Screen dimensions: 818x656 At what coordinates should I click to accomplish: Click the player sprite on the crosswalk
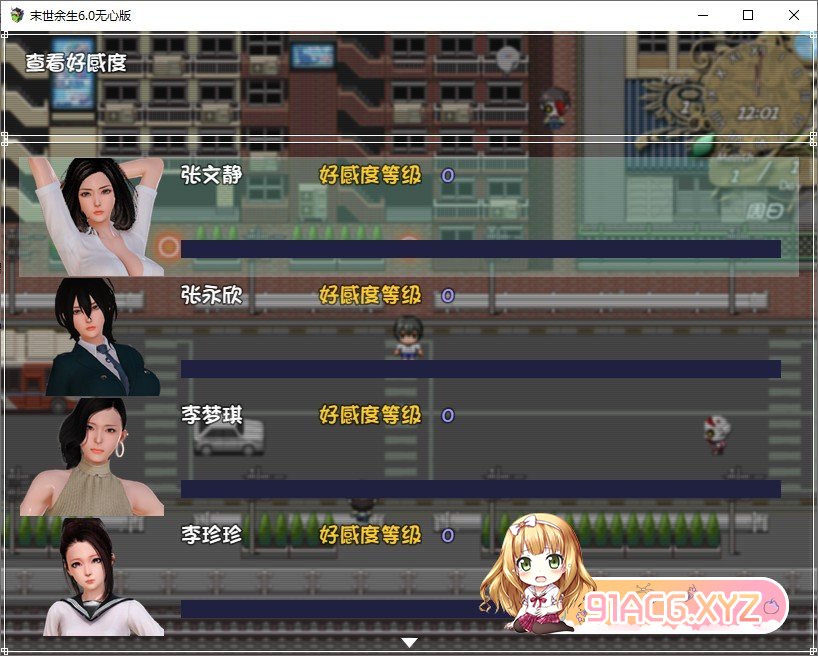pyautogui.click(x=406, y=336)
